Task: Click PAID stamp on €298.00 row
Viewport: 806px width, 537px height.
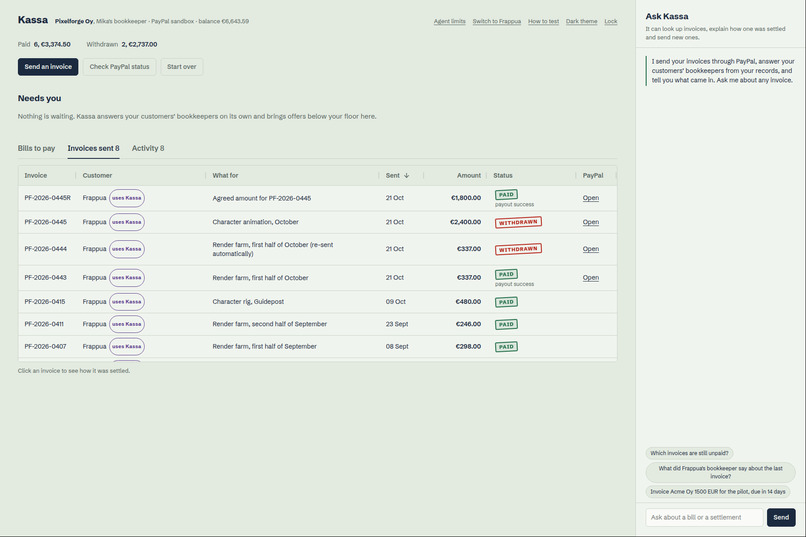Action: pos(506,347)
